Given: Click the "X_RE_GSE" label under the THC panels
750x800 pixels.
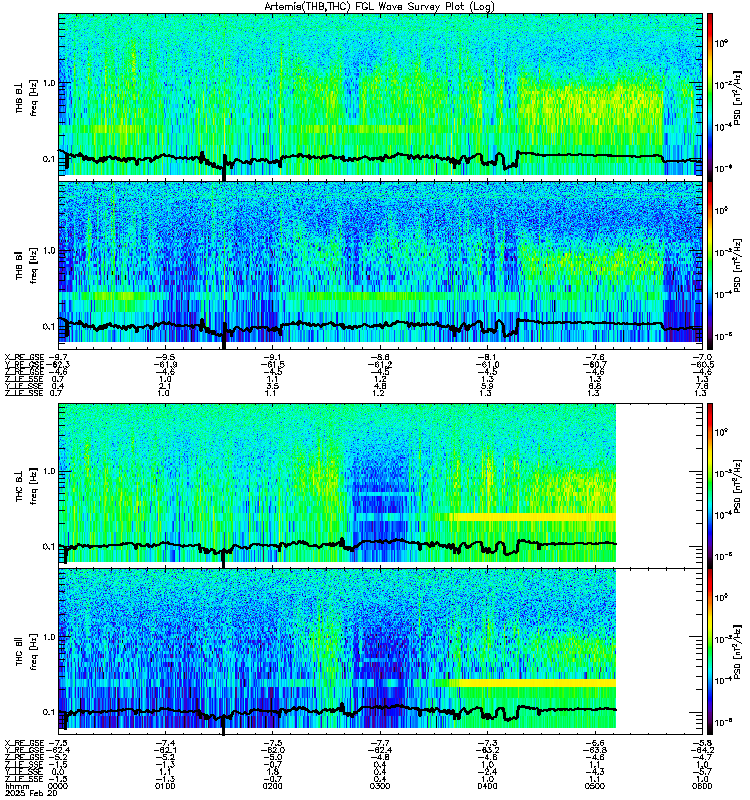Looking at the screenshot, I should tap(24, 743).
